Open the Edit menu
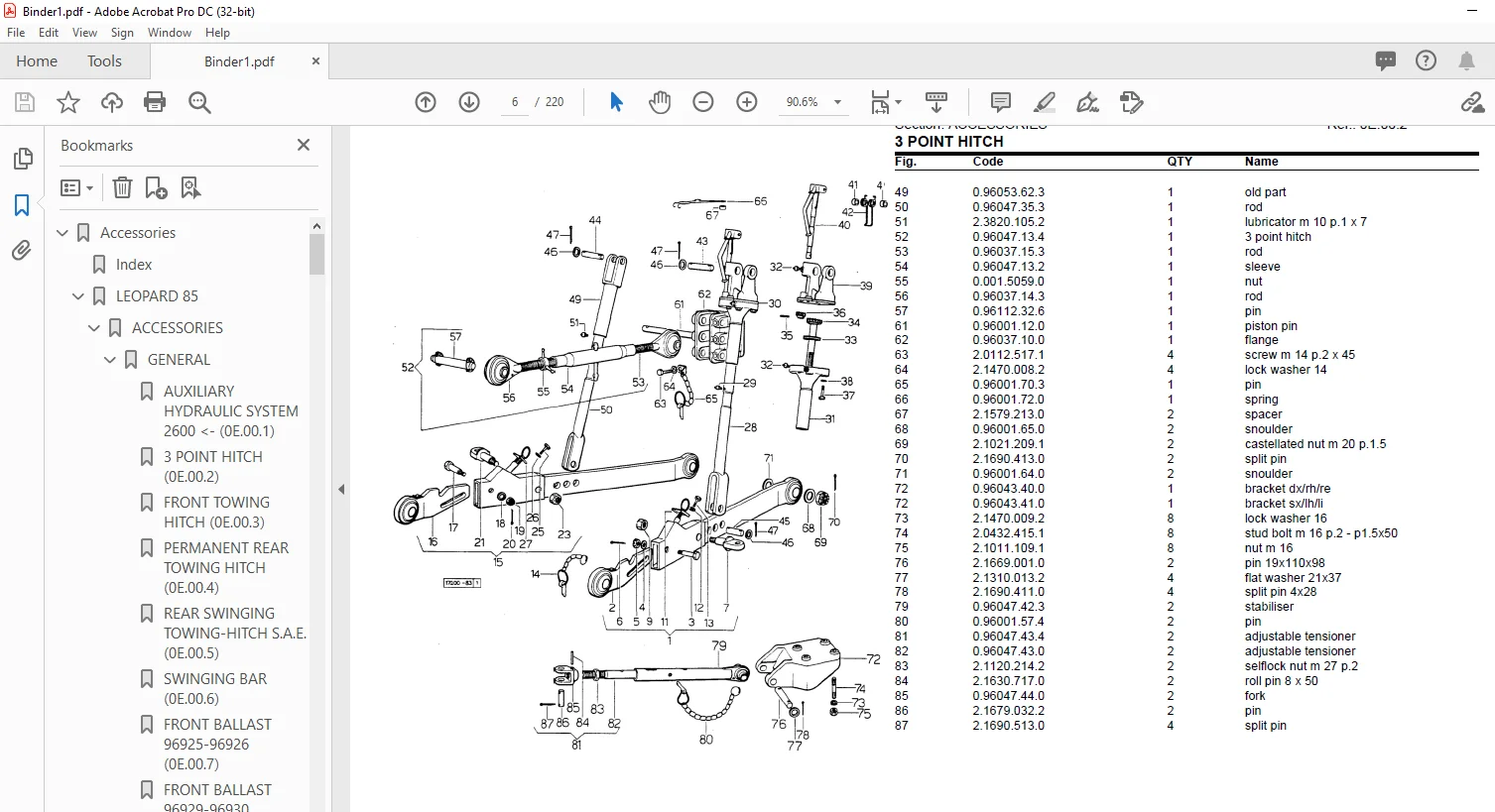The height and width of the screenshot is (812, 1495). click(x=49, y=33)
